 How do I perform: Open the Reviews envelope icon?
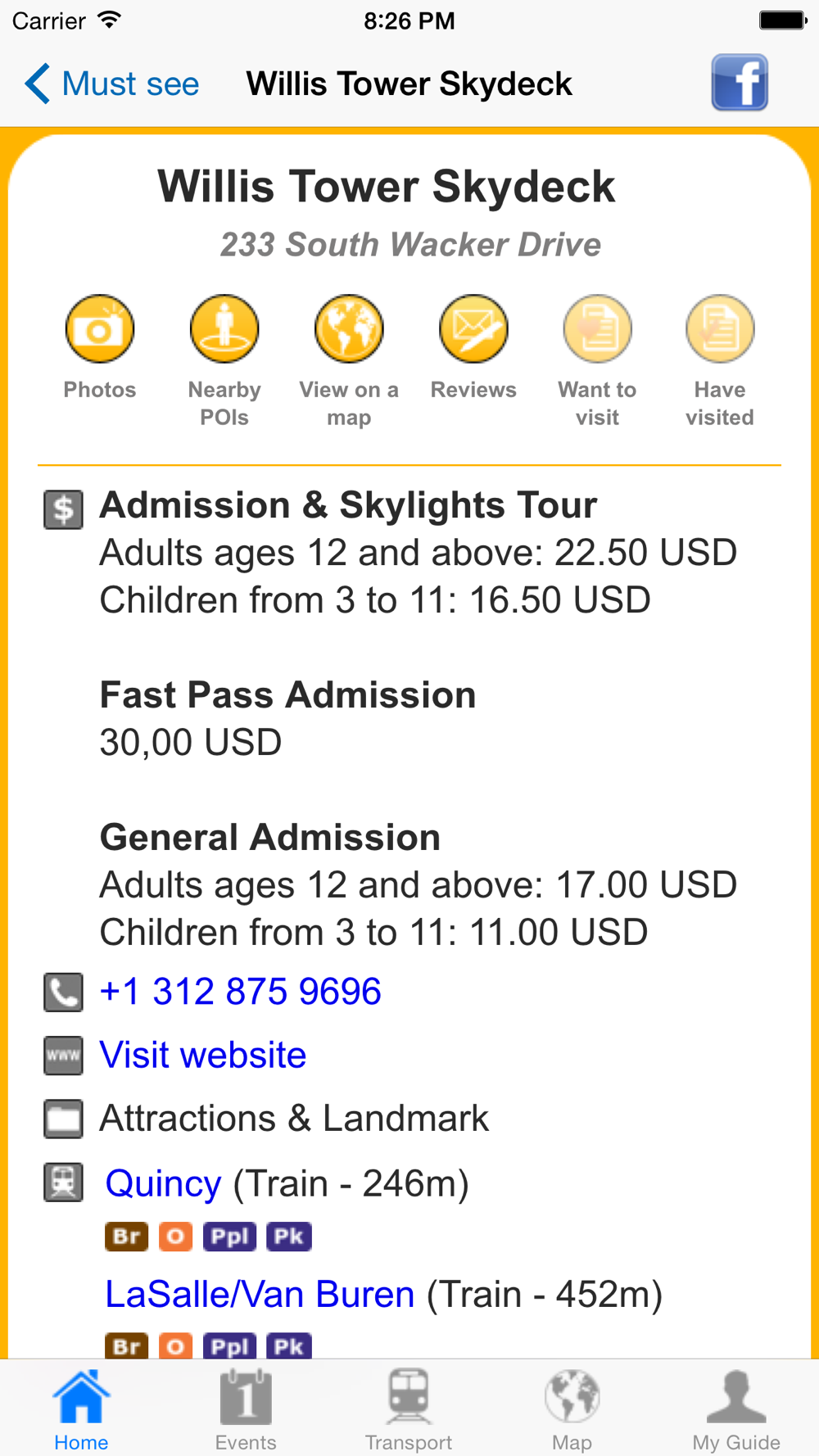(x=473, y=329)
